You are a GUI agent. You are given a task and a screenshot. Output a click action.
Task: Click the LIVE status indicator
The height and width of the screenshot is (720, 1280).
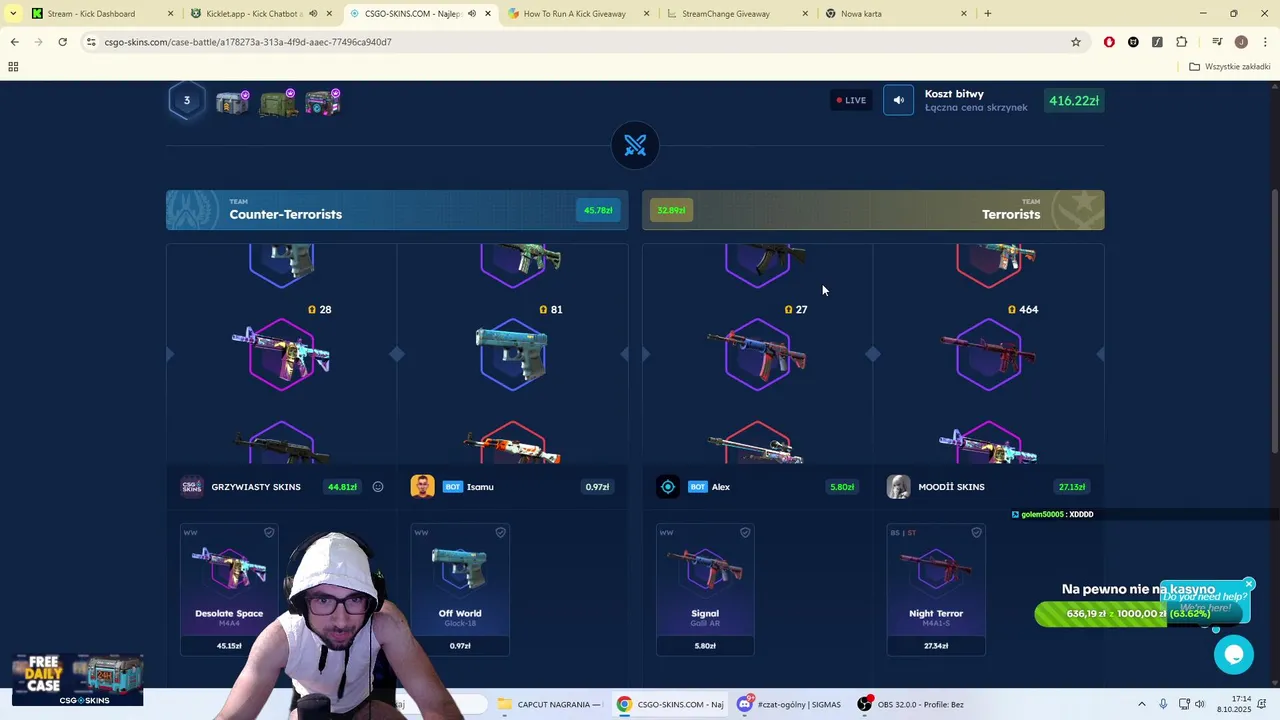click(x=852, y=100)
